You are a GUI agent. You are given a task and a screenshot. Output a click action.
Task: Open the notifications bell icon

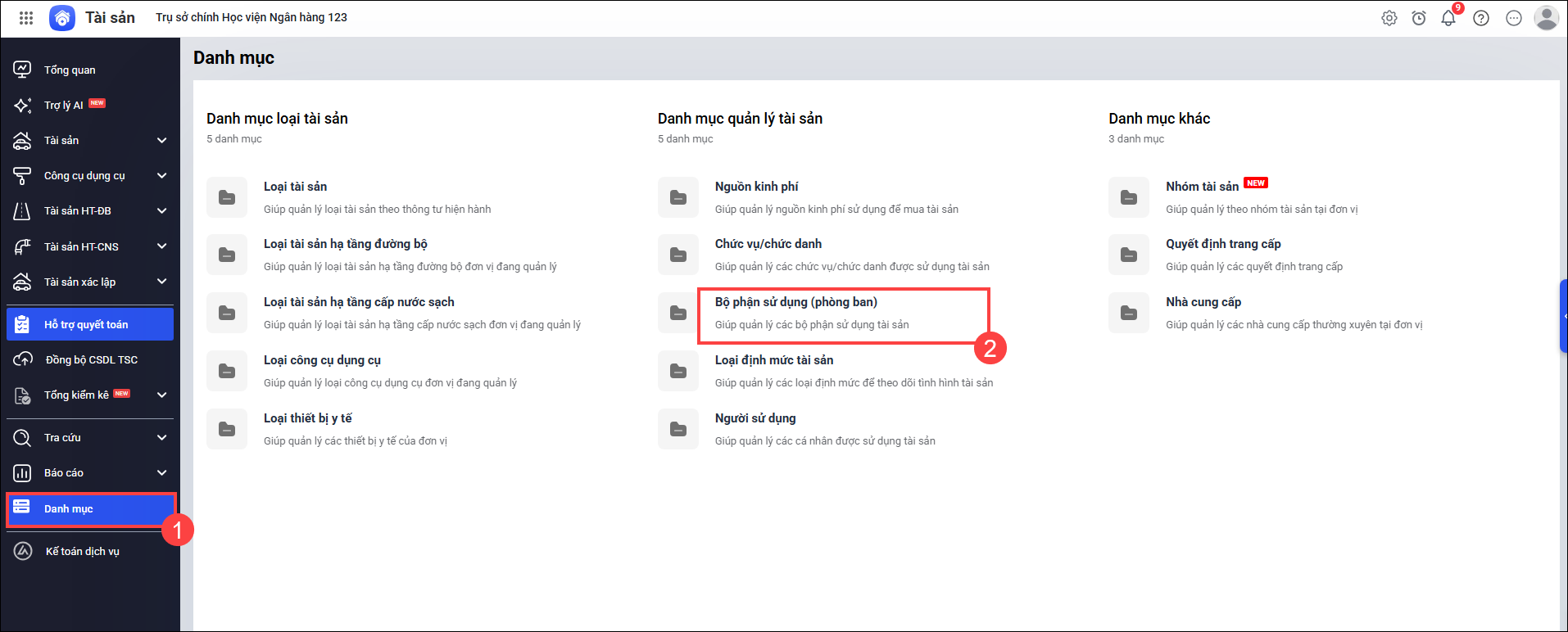1448,18
